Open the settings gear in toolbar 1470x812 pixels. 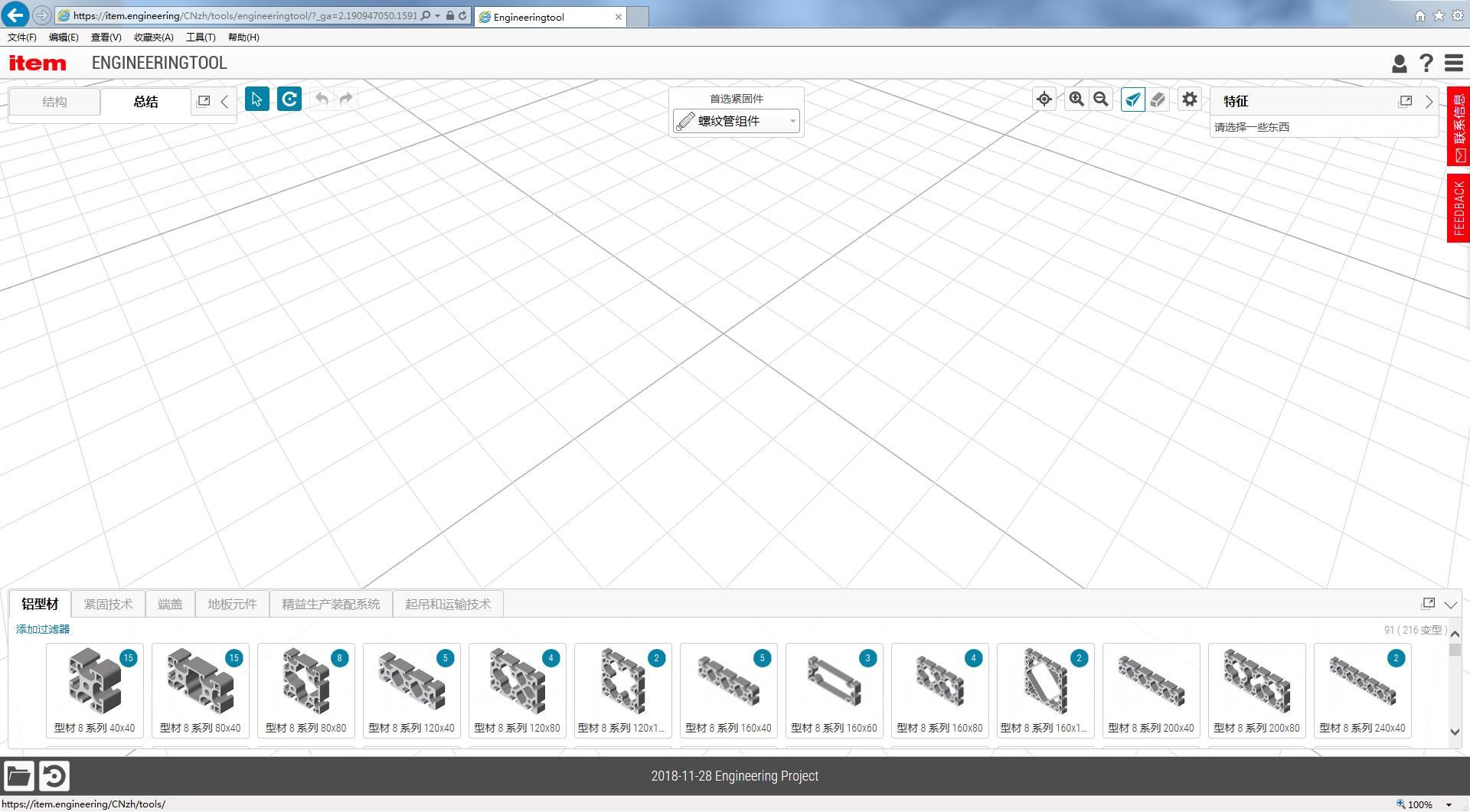point(1189,99)
